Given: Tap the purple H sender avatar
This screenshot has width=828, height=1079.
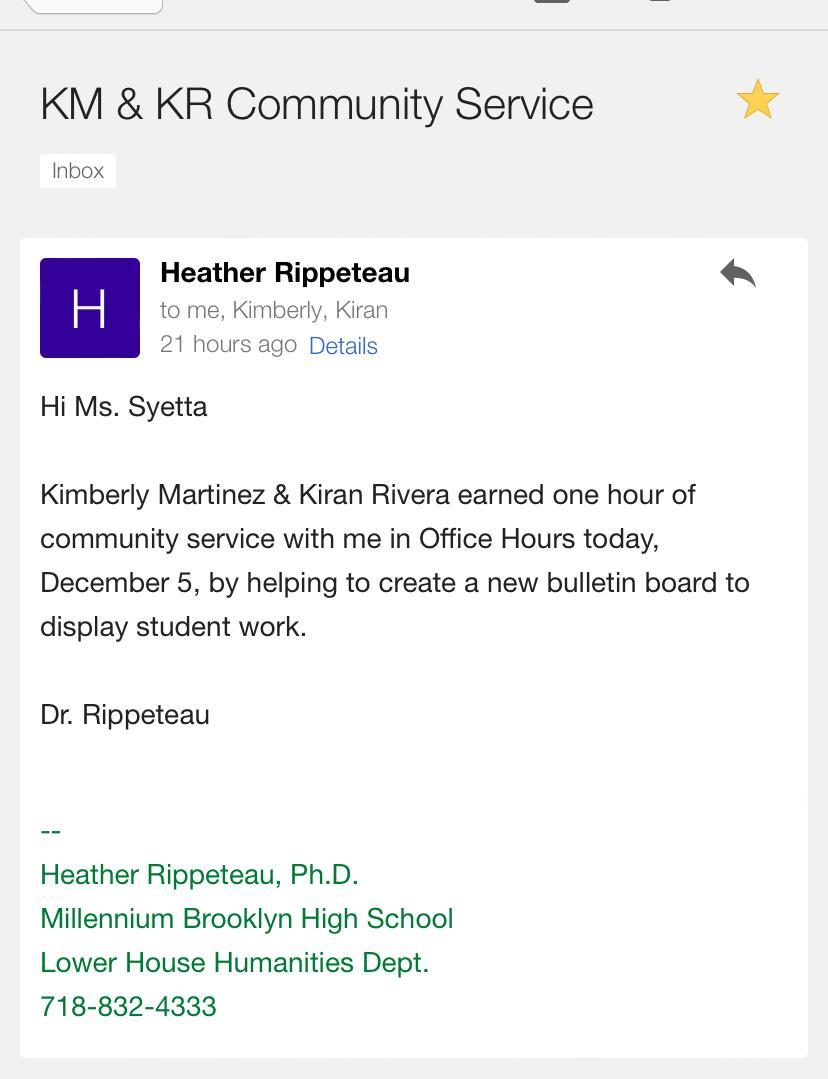Looking at the screenshot, I should (90, 308).
